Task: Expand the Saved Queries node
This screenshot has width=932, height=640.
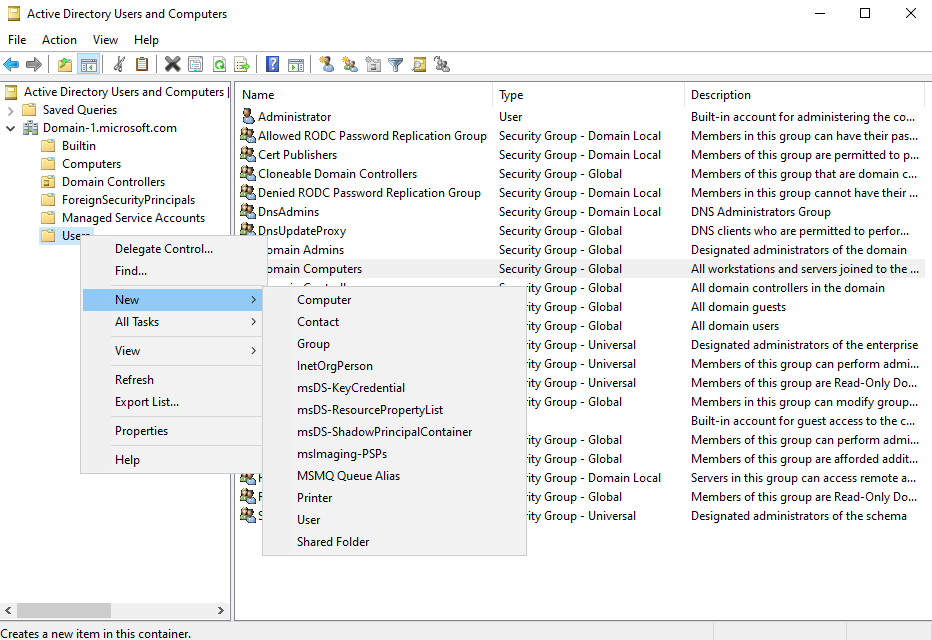Action: (10, 109)
